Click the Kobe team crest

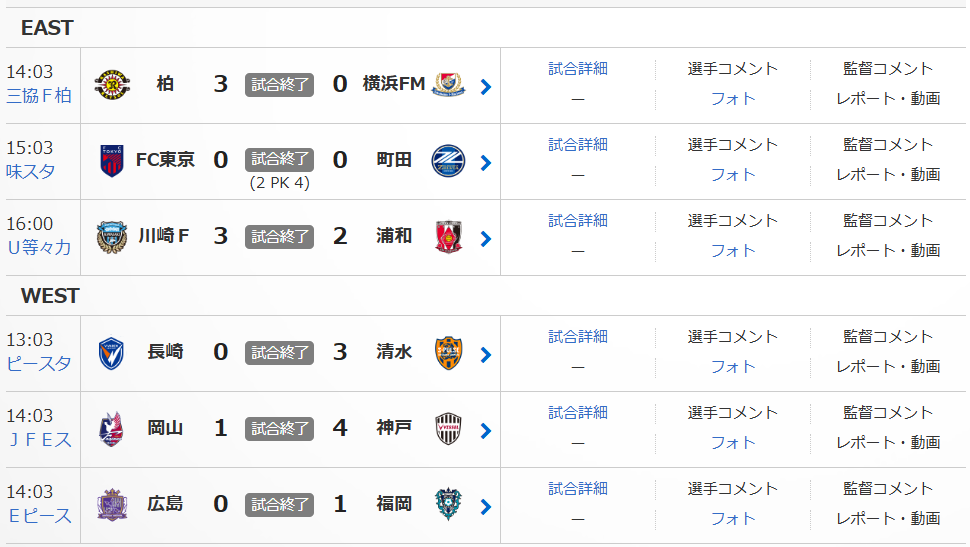(x=449, y=429)
